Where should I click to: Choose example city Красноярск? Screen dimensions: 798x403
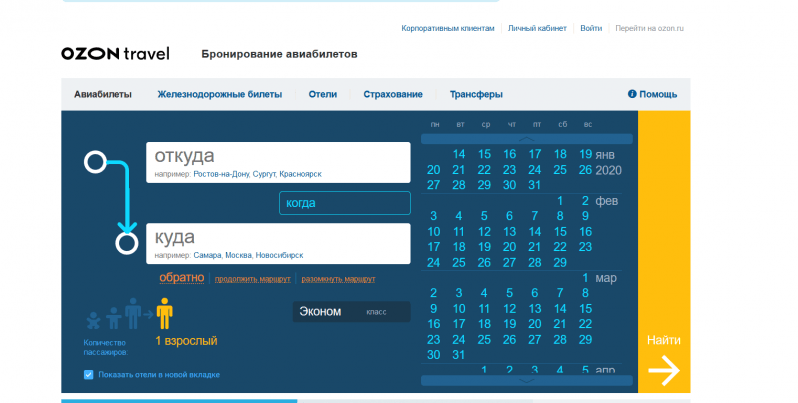pyautogui.click(x=300, y=174)
